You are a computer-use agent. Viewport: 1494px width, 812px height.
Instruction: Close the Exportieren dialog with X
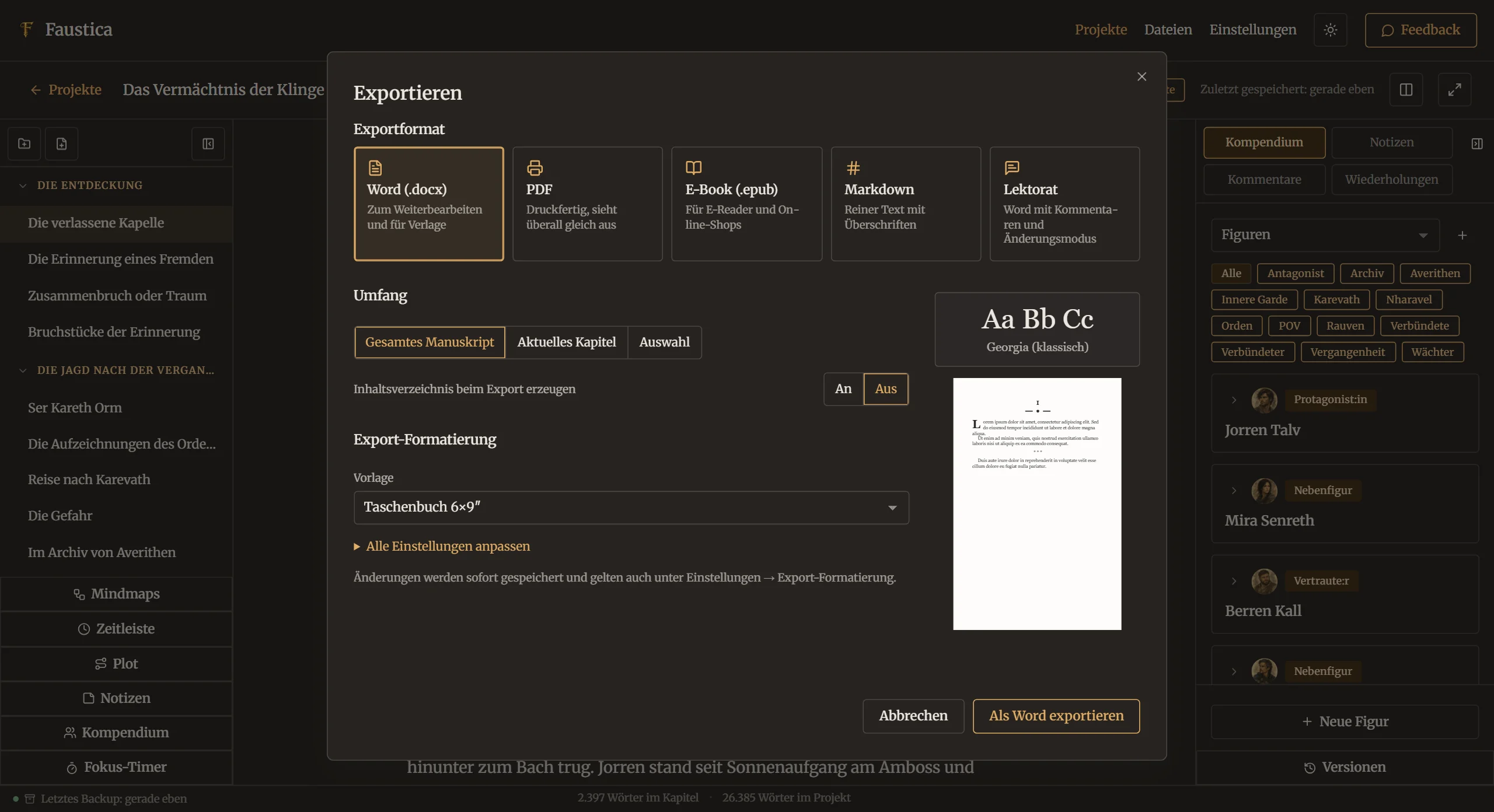pos(1142,76)
